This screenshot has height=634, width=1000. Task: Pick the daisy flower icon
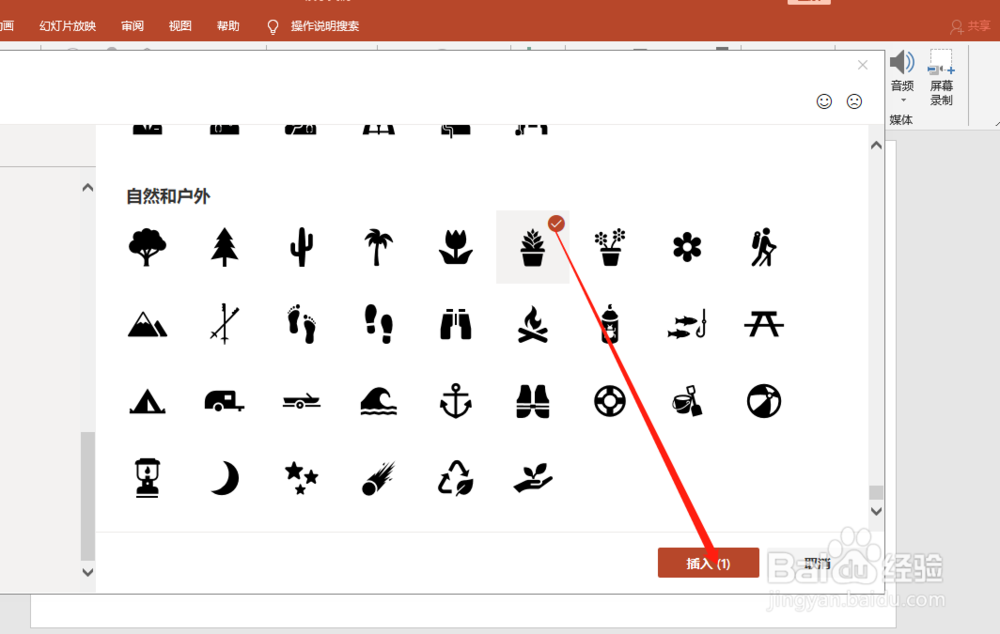(x=687, y=247)
